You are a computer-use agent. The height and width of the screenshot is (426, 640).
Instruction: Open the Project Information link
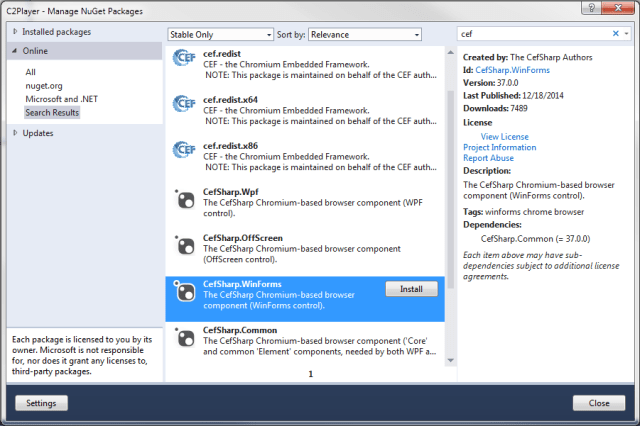click(501, 147)
